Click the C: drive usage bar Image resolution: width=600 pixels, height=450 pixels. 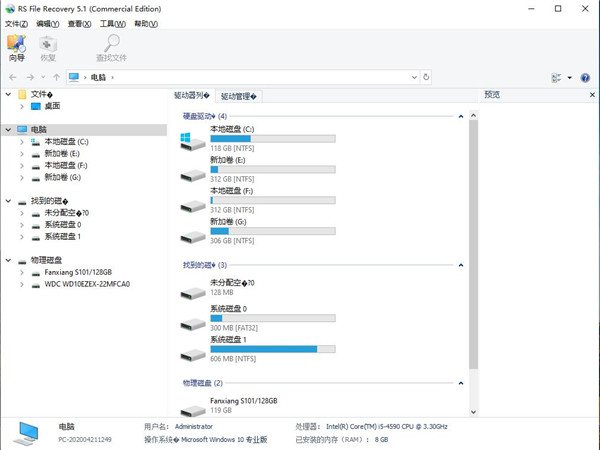pos(273,139)
